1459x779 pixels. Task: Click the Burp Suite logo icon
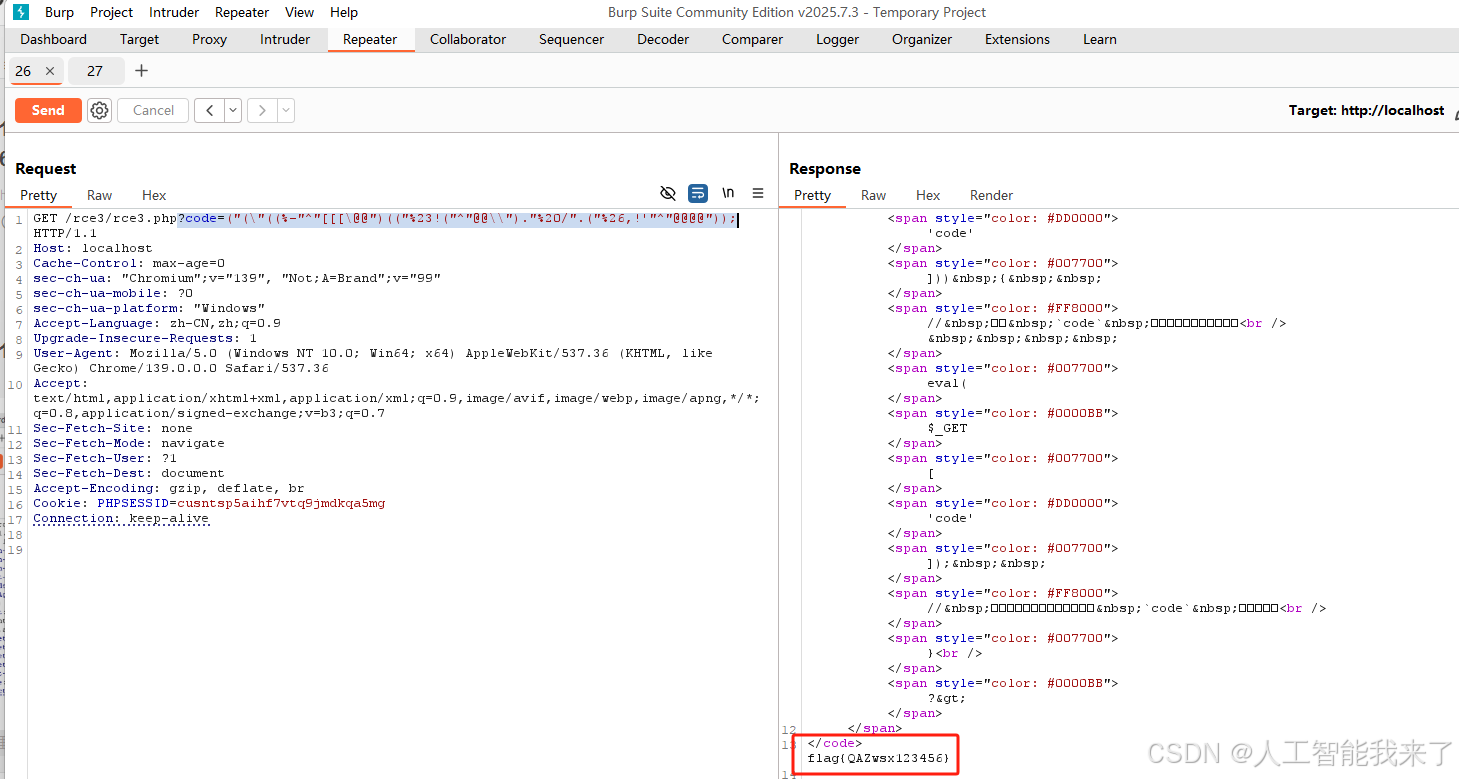click(21, 12)
